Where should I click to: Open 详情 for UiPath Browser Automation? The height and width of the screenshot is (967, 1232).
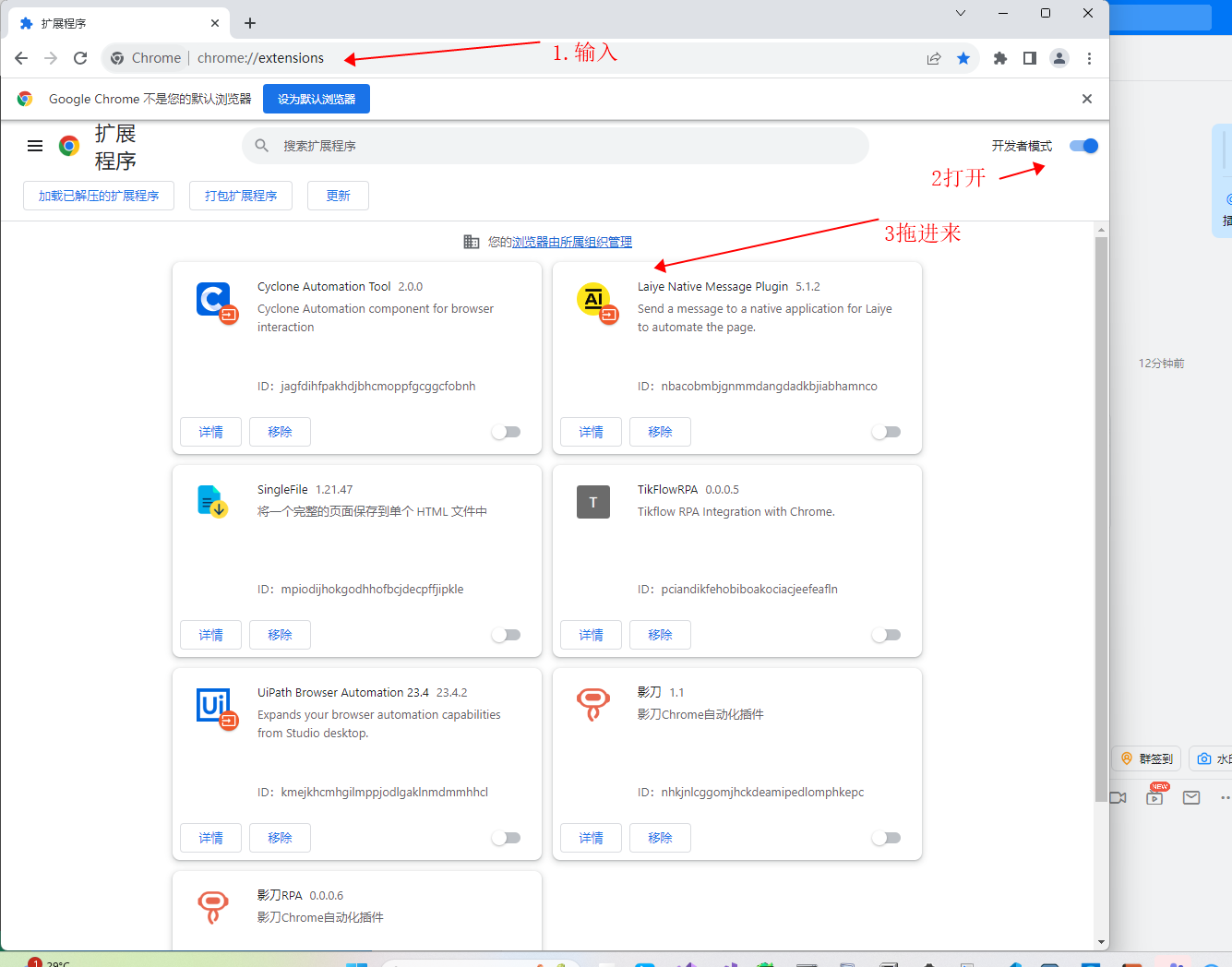(x=211, y=838)
